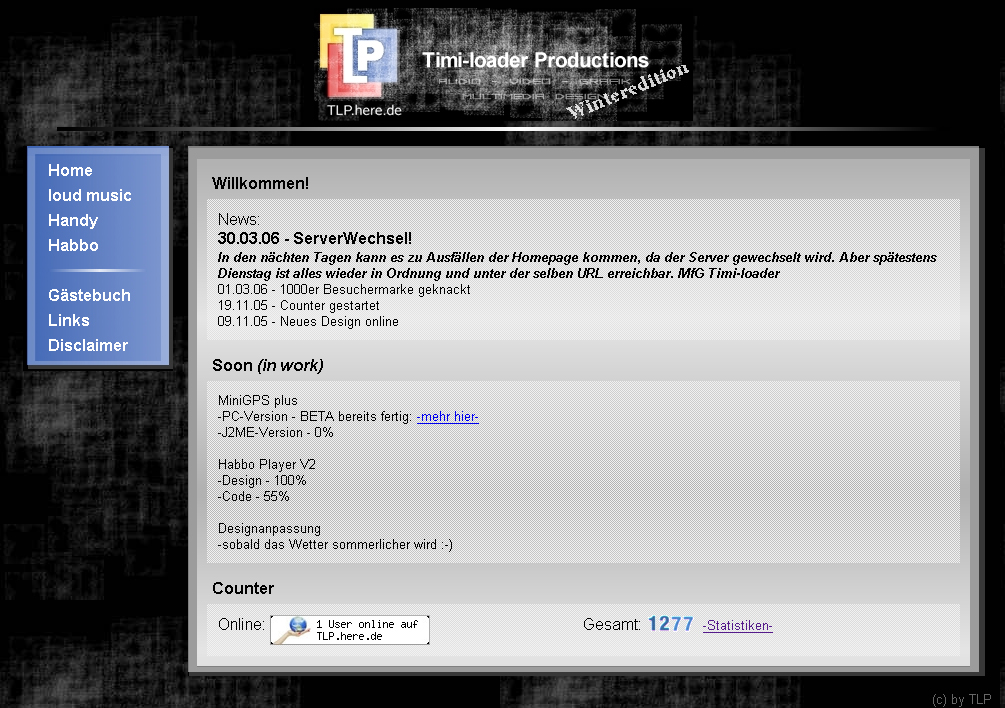Click the 'Gesamt:' label
Screen dimensions: 1005x708
click(611, 625)
